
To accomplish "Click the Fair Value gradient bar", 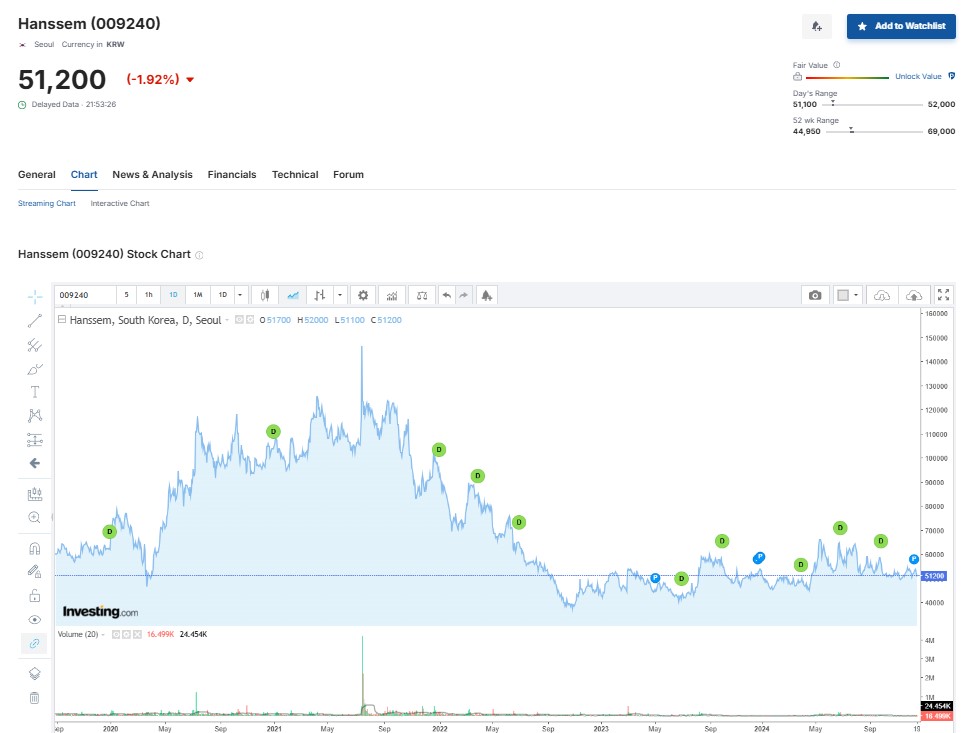I will point(847,78).
